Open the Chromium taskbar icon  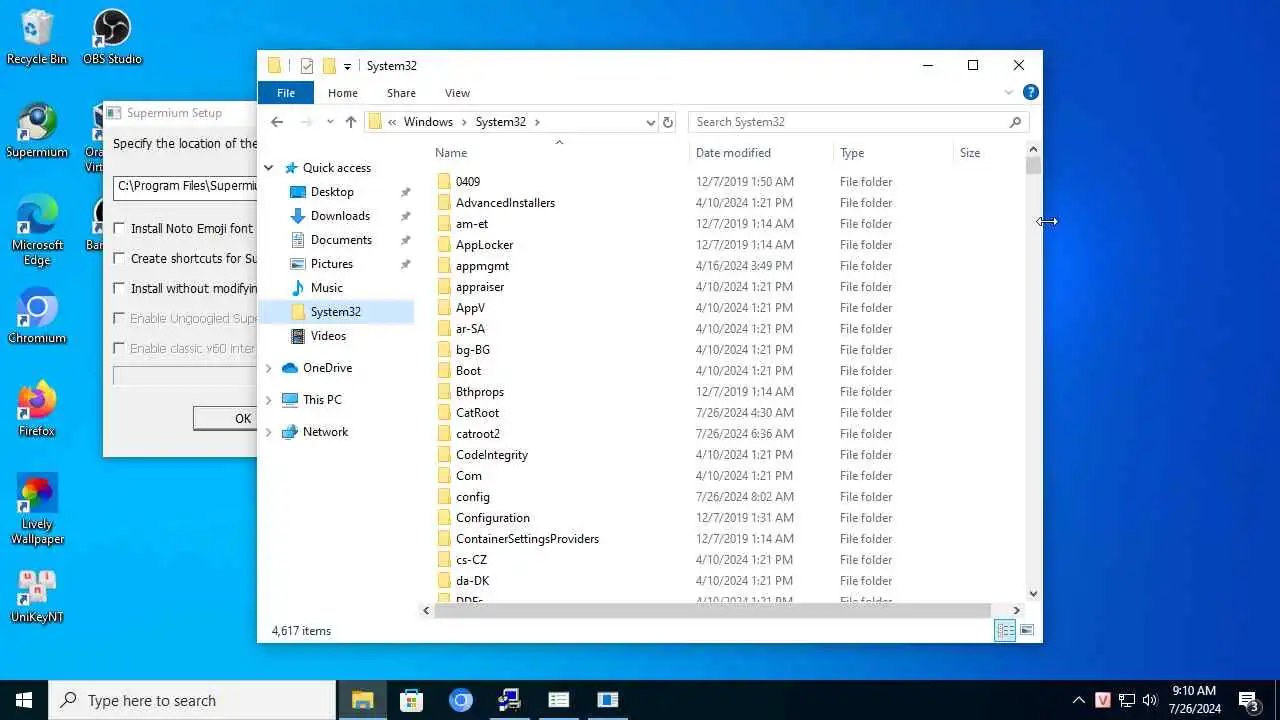pos(460,700)
